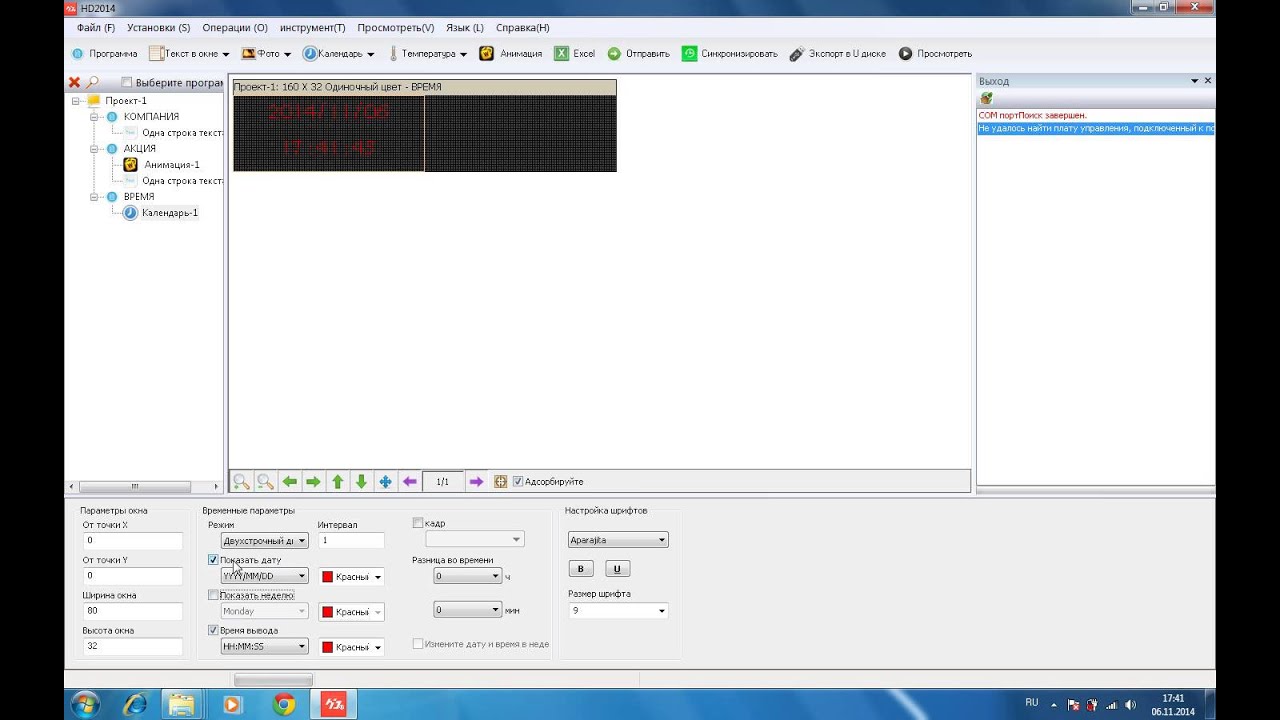1280x720 pixels.
Task: Open the Справка(H) menu
Action: pyautogui.click(x=523, y=28)
